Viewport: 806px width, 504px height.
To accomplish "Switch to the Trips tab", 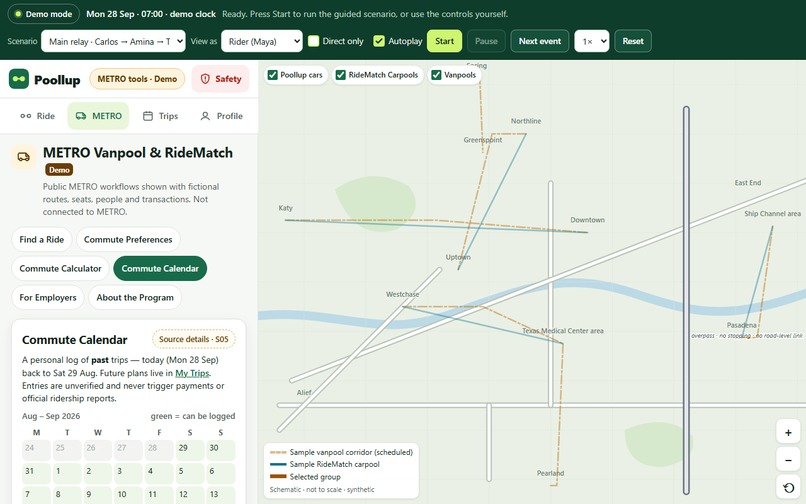I will tap(160, 116).
